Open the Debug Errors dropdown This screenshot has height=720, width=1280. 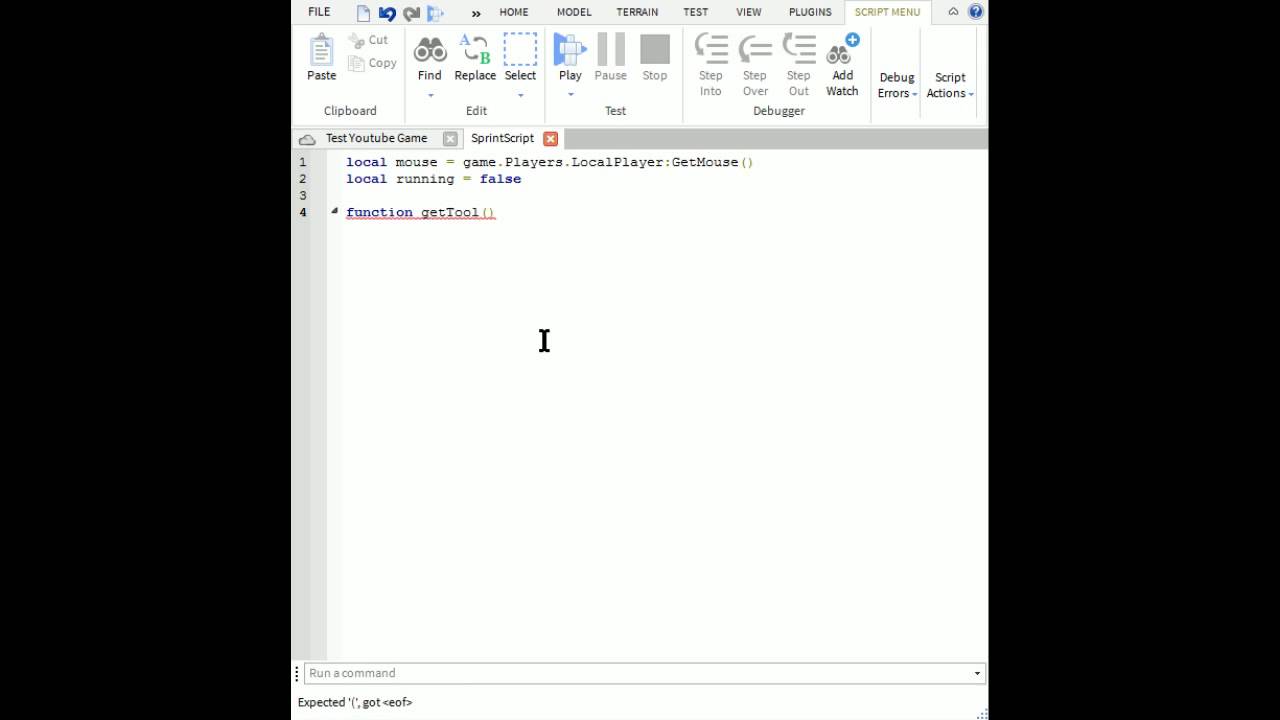point(897,85)
